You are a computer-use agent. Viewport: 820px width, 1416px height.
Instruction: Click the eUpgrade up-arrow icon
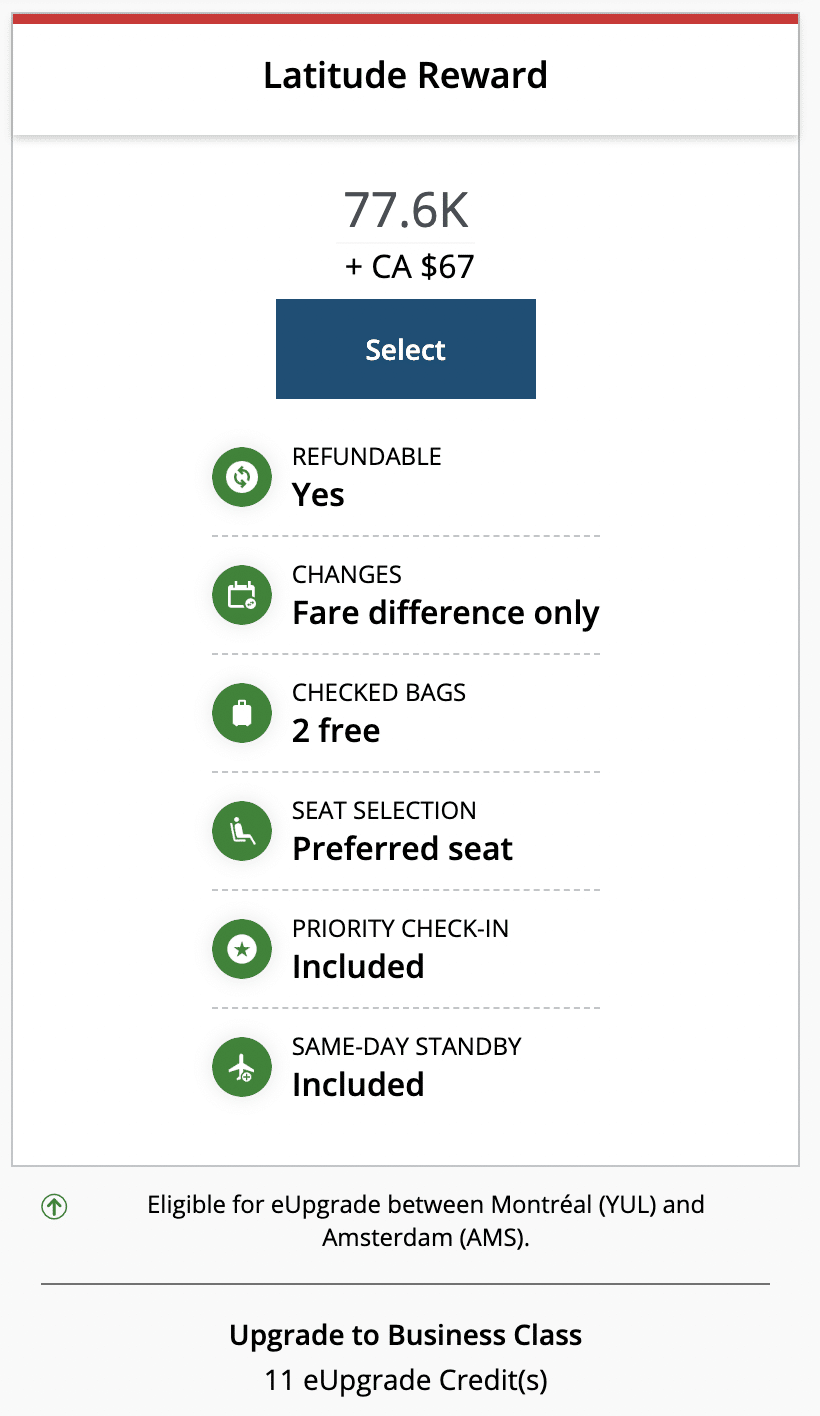(x=54, y=1206)
